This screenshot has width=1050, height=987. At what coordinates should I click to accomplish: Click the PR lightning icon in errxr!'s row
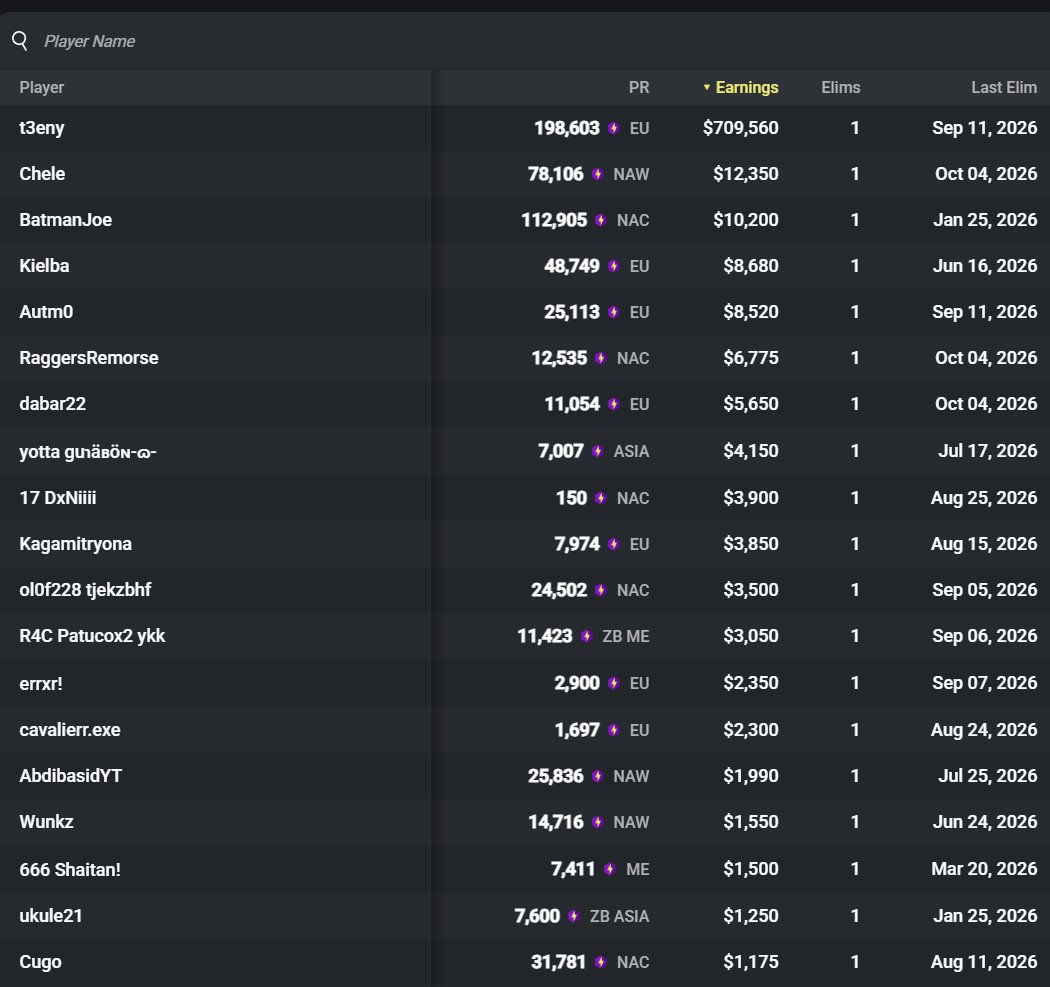(613, 683)
